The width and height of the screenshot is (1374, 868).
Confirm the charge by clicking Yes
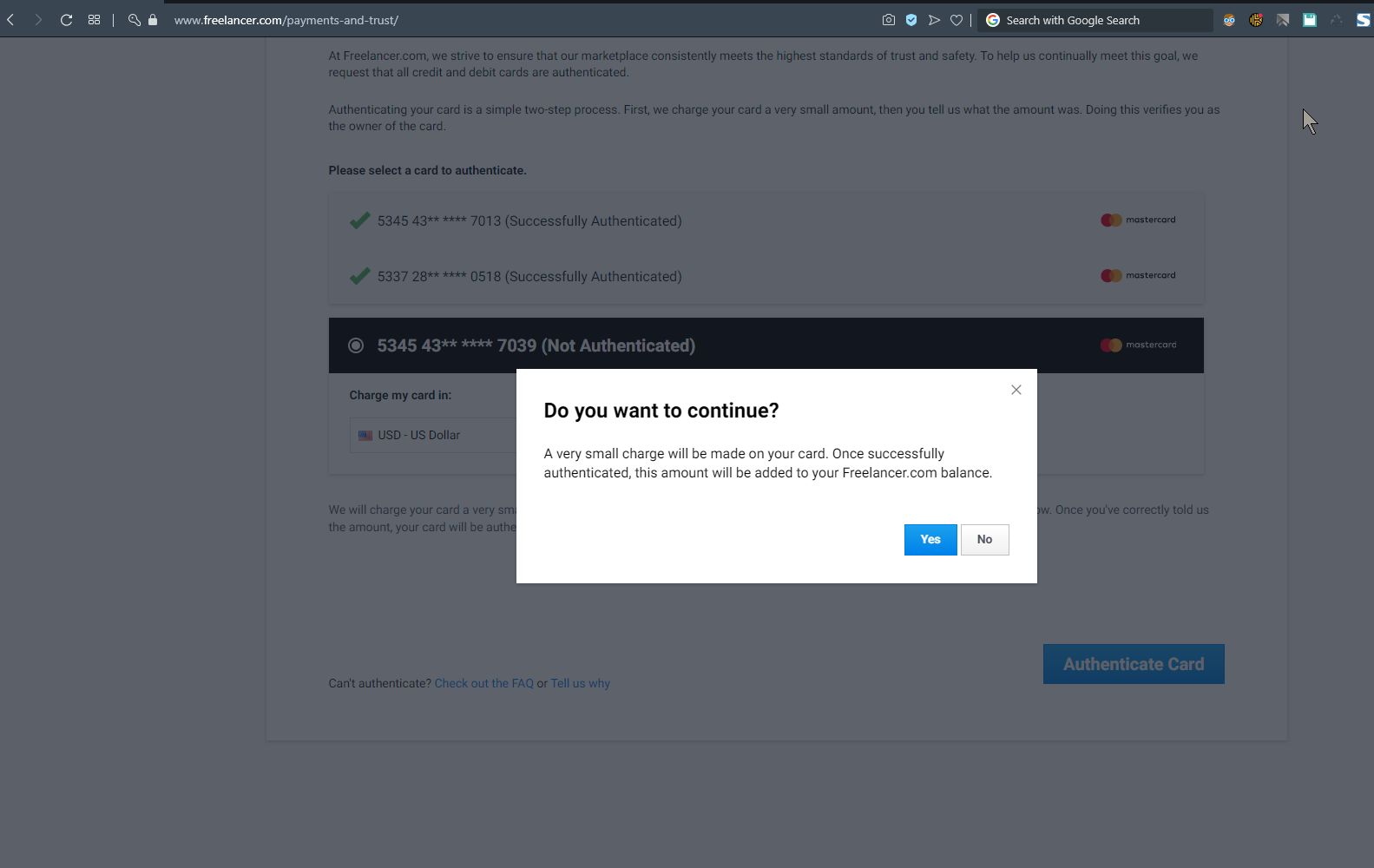click(930, 540)
